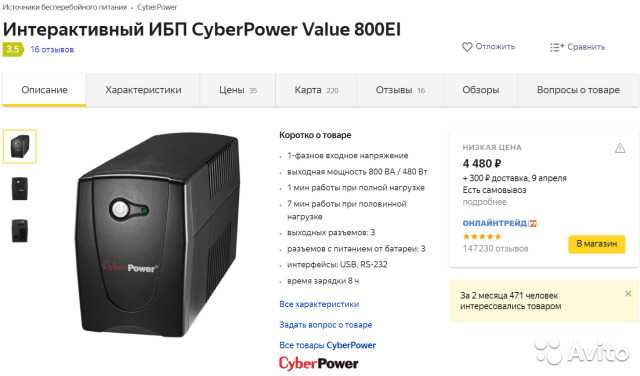Click the CyberPower brand logo below links
The image size is (640, 376).
click(x=318, y=363)
